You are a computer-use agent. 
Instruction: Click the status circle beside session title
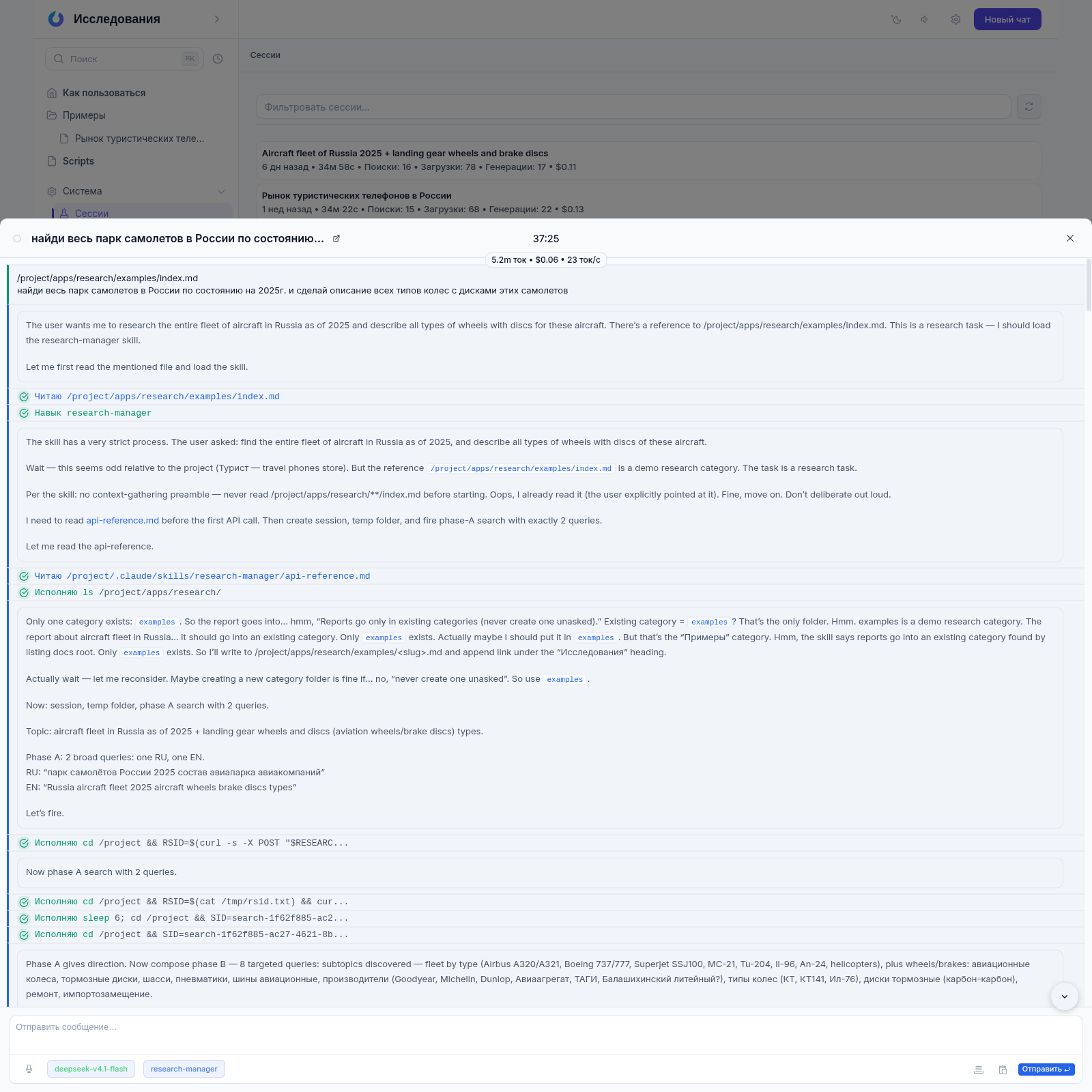pyautogui.click(x=17, y=238)
